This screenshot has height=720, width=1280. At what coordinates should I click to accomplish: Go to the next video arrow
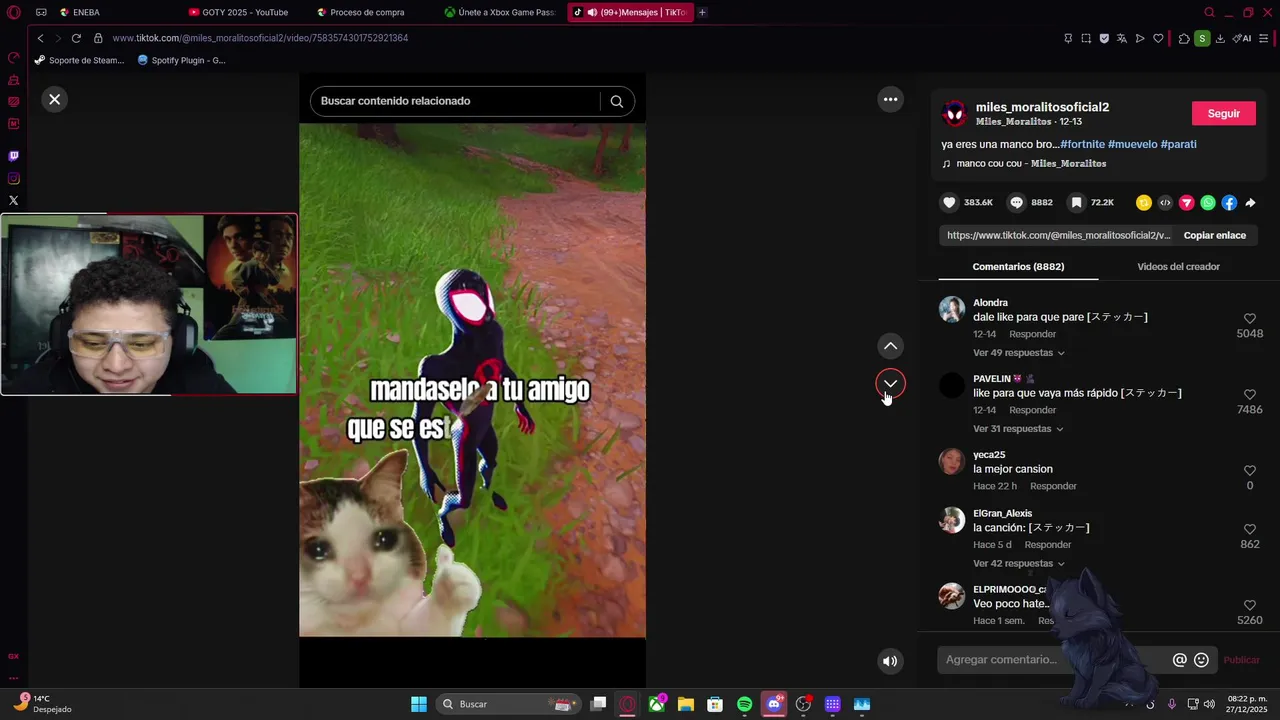click(x=890, y=383)
